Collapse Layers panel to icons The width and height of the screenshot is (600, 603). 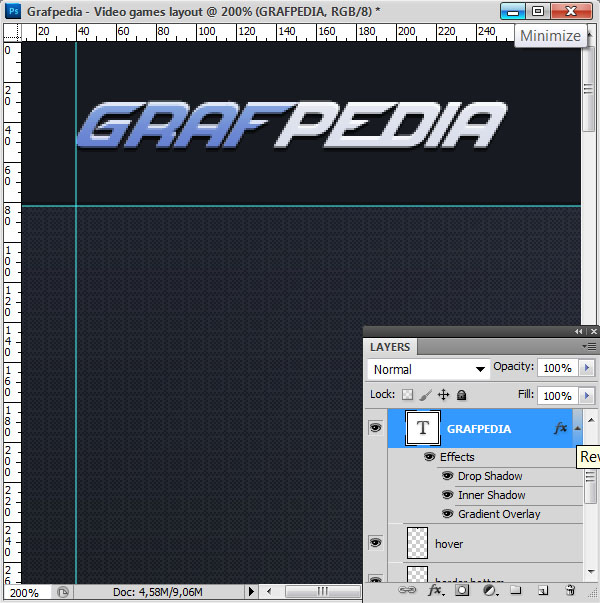tap(578, 331)
